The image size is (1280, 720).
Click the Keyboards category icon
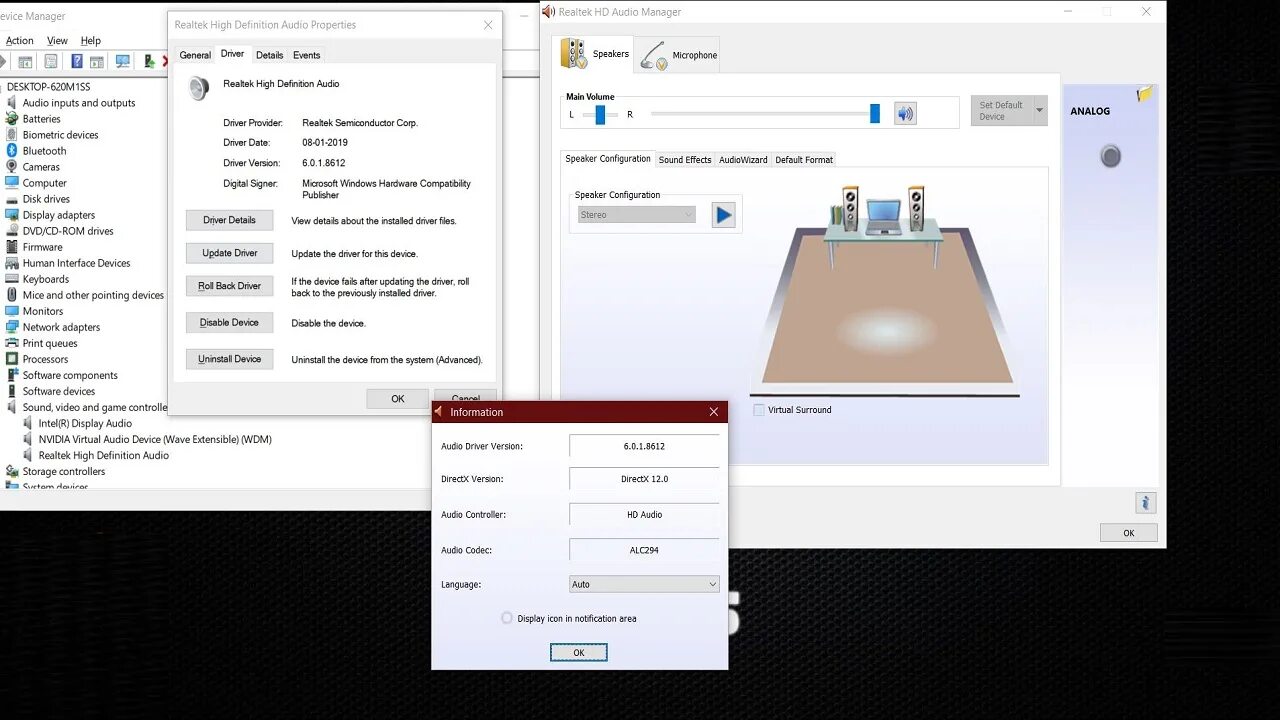point(12,279)
